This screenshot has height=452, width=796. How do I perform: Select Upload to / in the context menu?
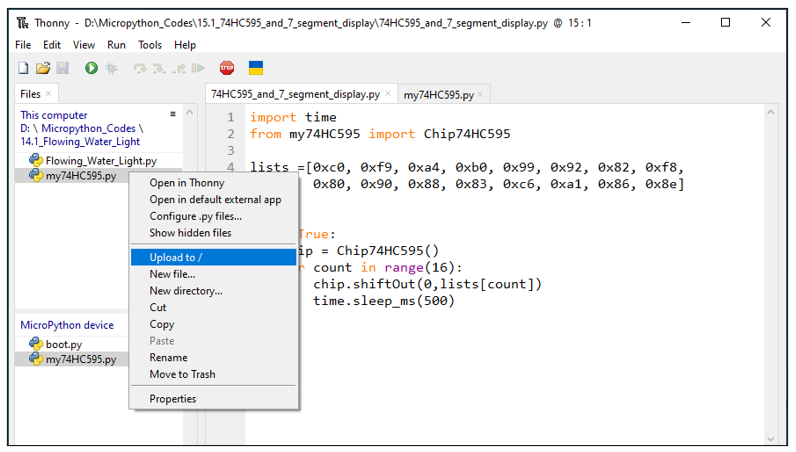[213, 257]
